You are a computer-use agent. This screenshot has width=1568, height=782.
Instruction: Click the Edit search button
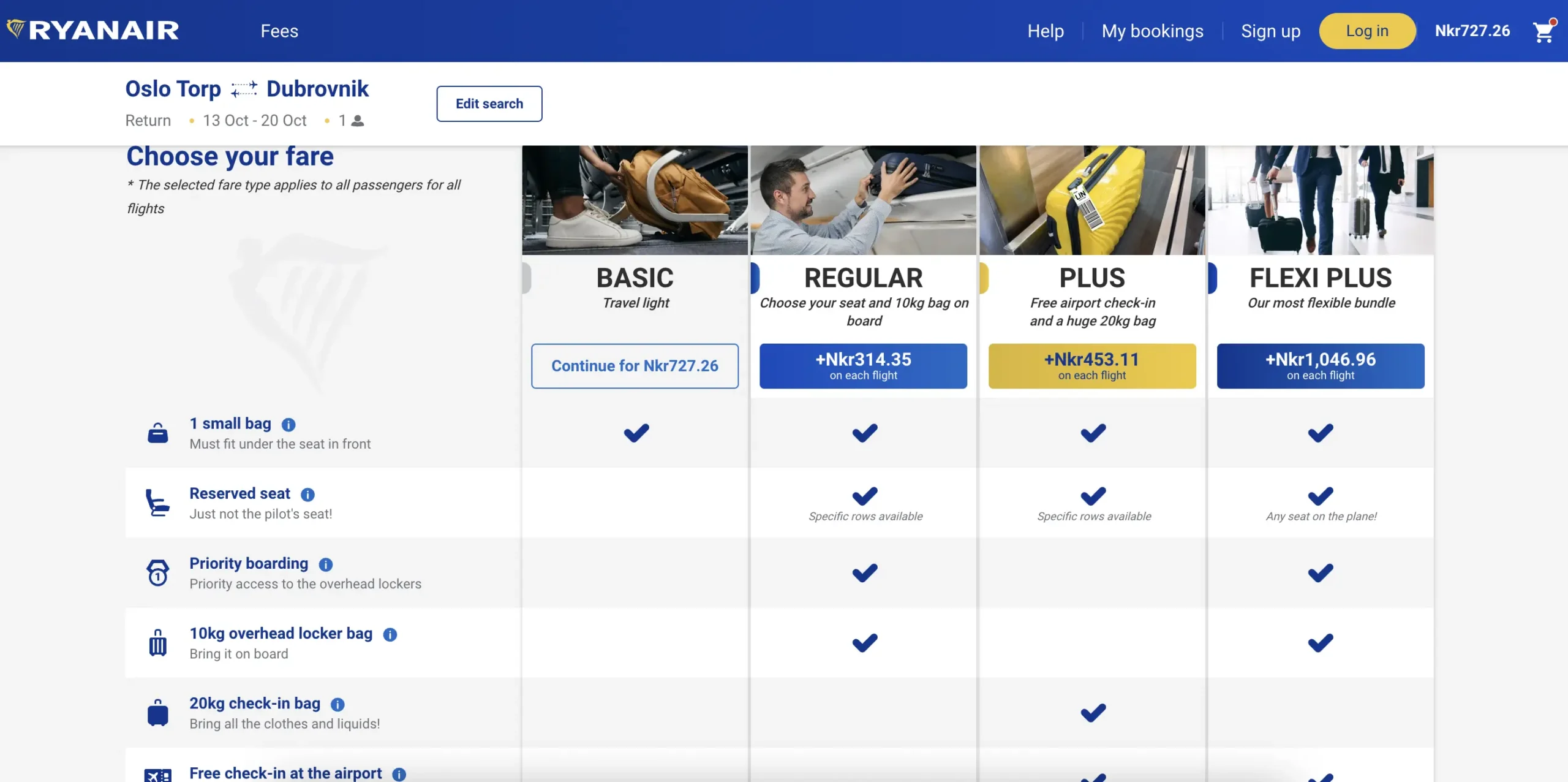(489, 104)
